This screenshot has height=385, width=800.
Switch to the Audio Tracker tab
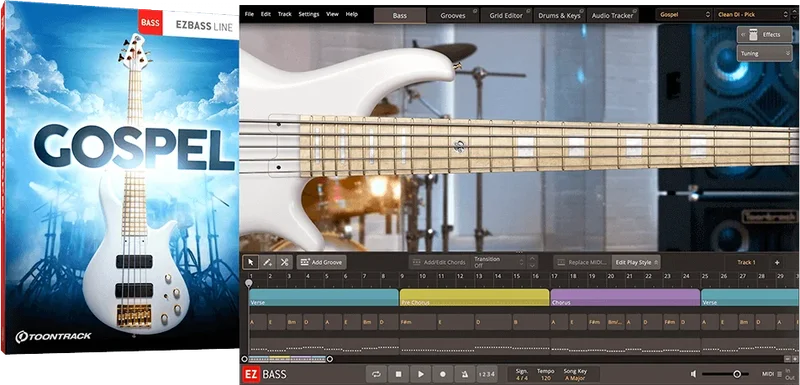612,16
